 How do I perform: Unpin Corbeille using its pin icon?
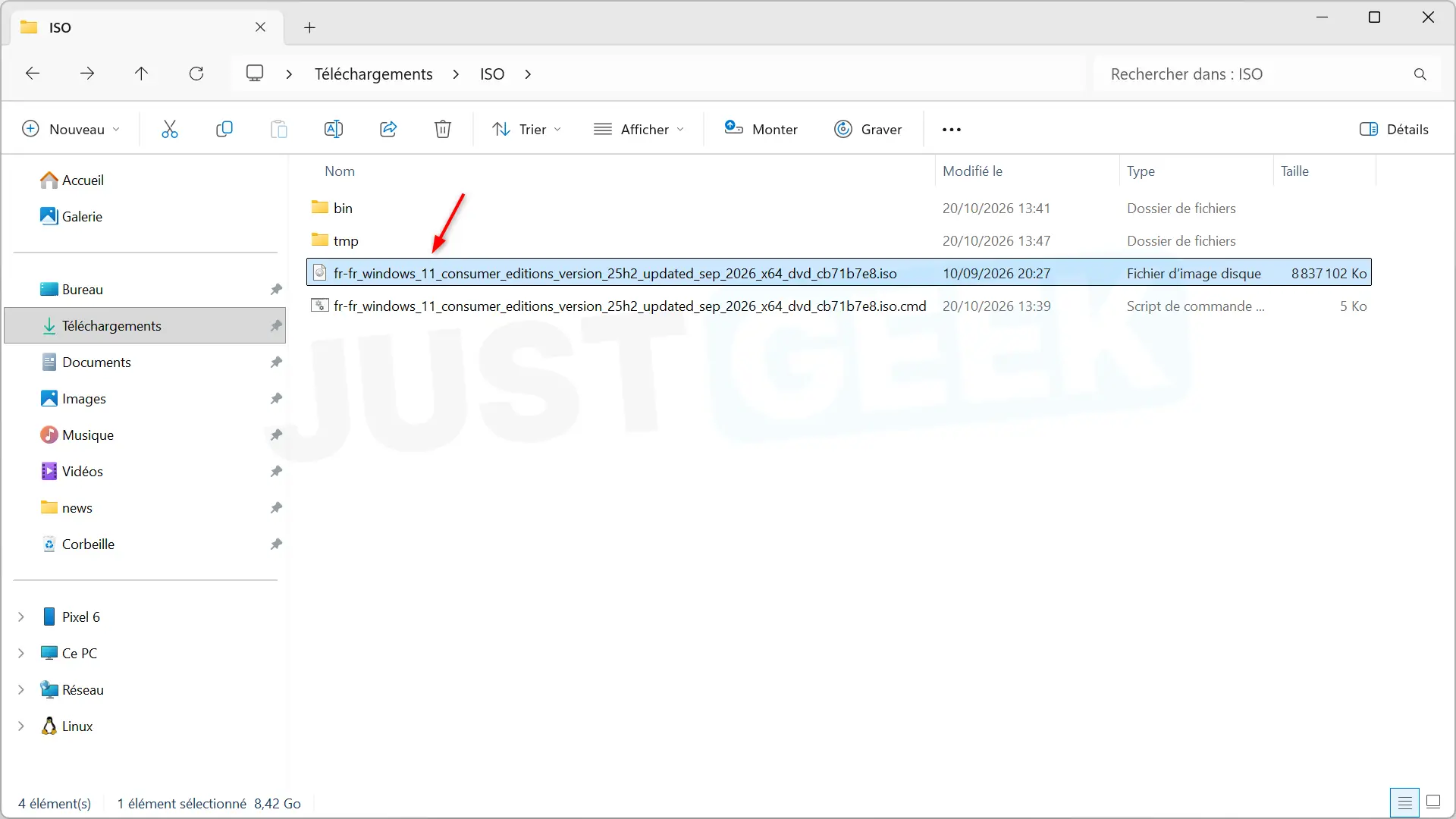pos(276,544)
